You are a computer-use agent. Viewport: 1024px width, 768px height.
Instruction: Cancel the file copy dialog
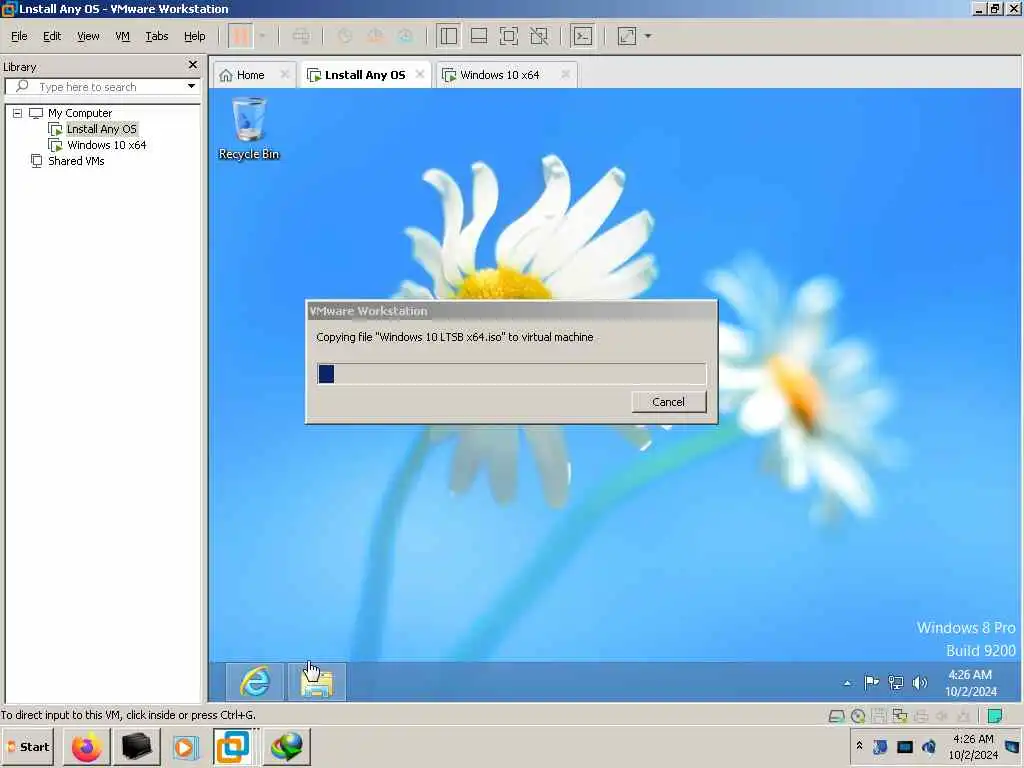click(x=669, y=402)
